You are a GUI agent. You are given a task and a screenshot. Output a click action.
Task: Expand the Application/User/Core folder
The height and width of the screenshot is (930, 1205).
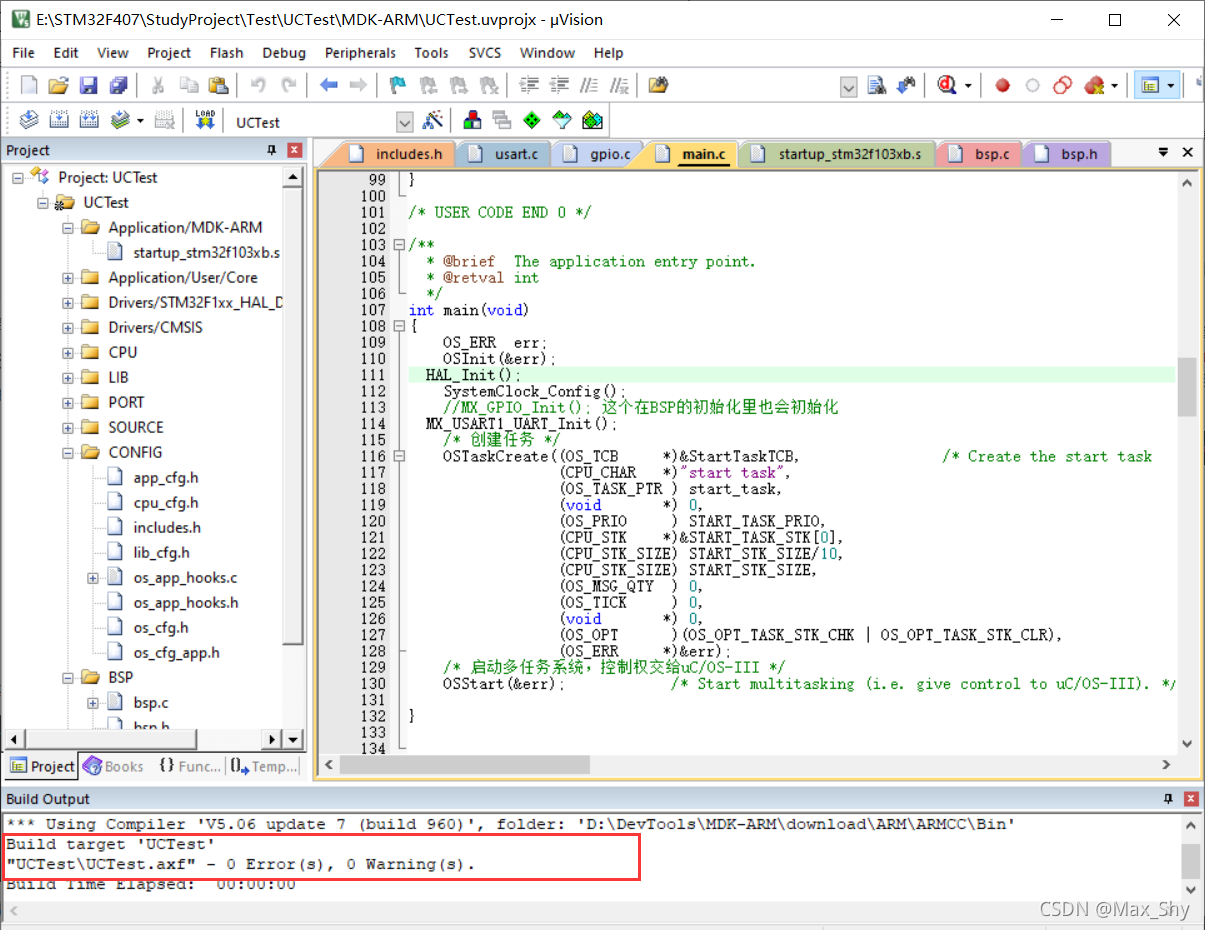[68, 277]
